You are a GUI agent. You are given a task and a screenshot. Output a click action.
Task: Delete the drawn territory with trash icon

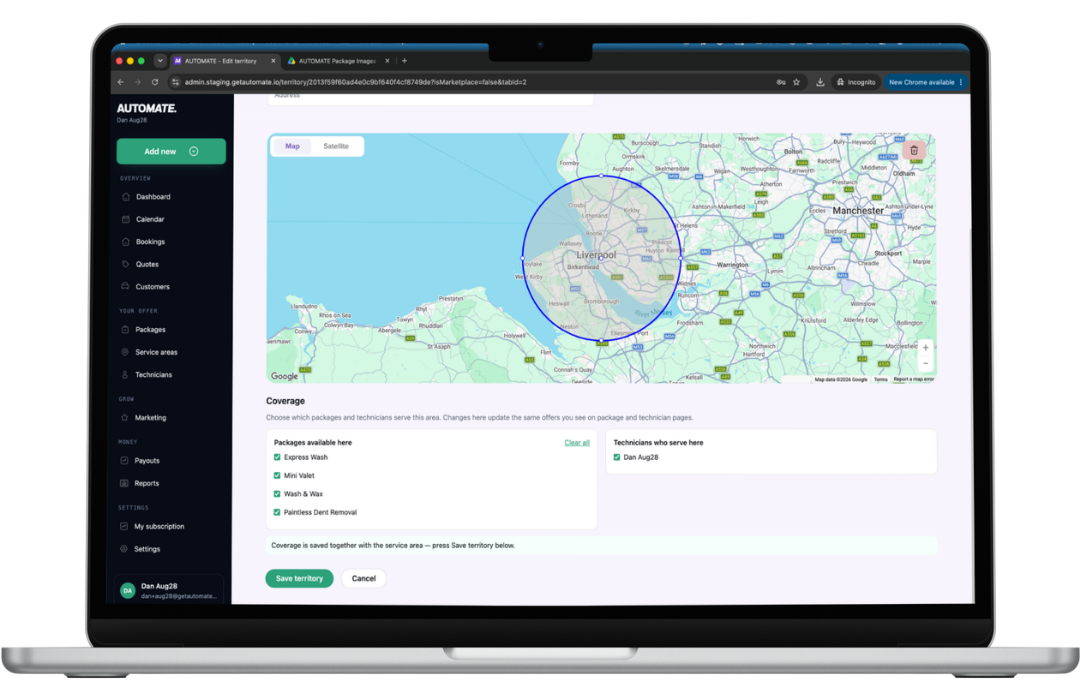pos(914,150)
